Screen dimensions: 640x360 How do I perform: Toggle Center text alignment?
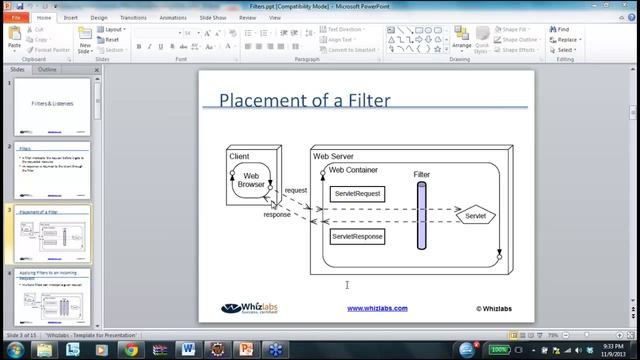tap(259, 47)
